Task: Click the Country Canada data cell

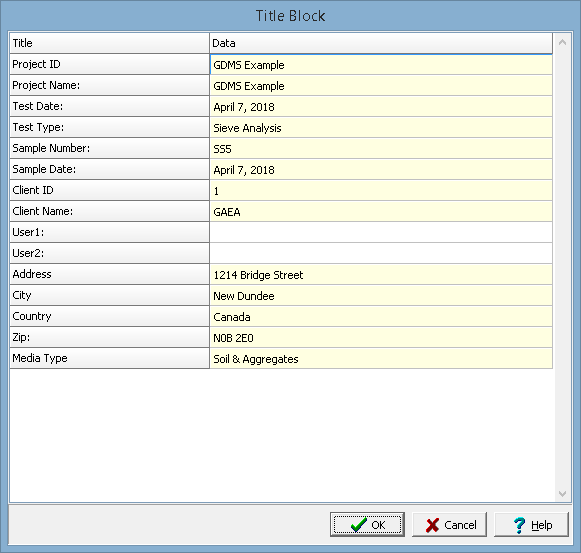Action: pyautogui.click(x=381, y=317)
